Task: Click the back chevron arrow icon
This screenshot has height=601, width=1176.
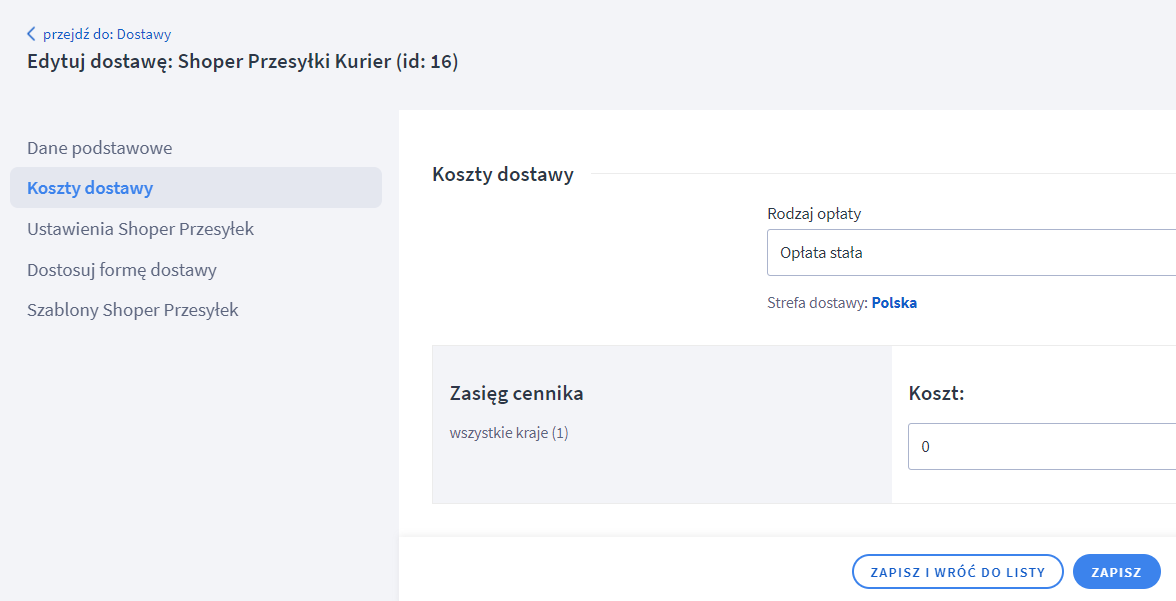Action: tap(31, 34)
